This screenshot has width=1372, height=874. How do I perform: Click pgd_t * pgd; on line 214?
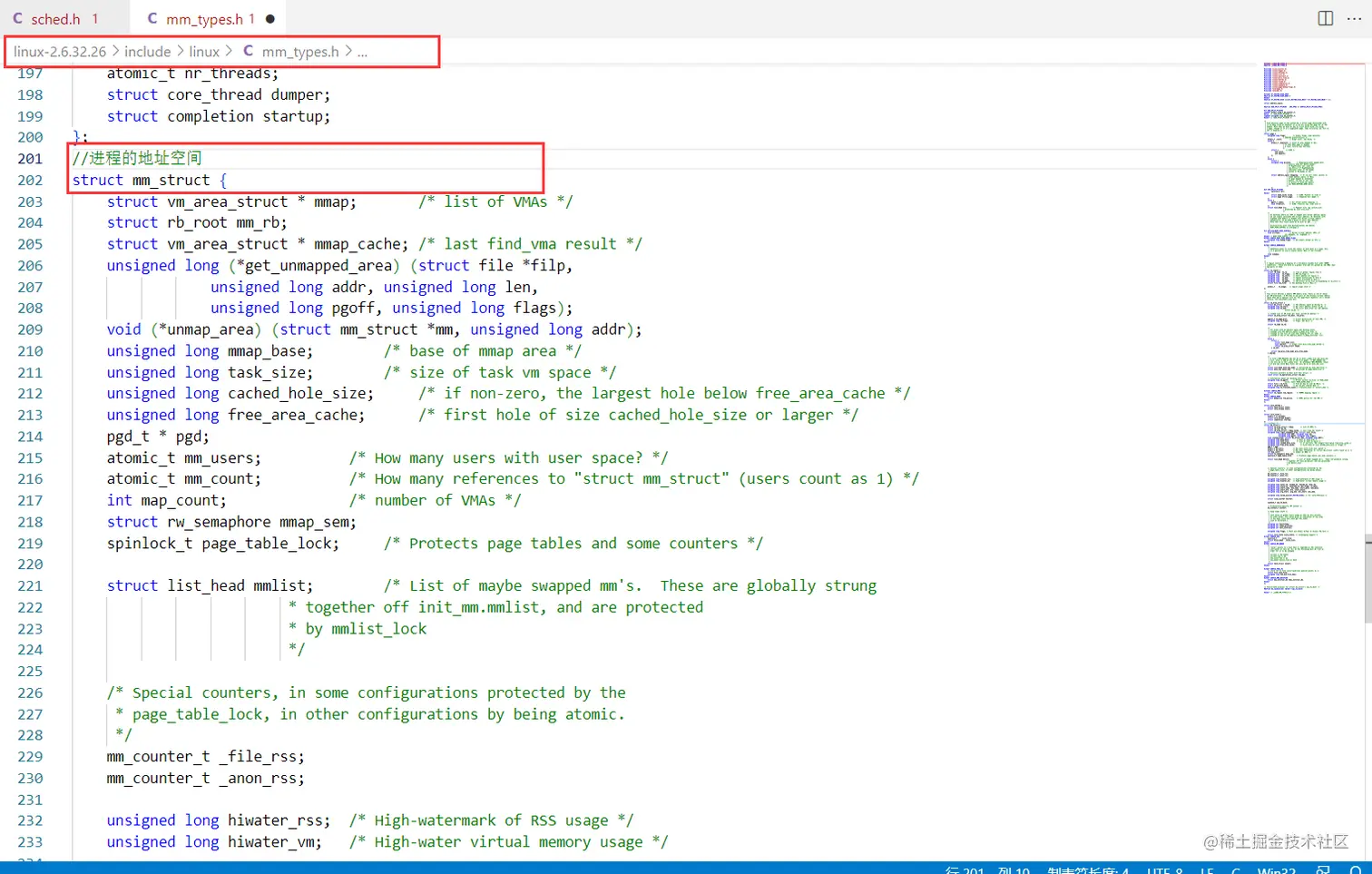[x=158, y=437]
